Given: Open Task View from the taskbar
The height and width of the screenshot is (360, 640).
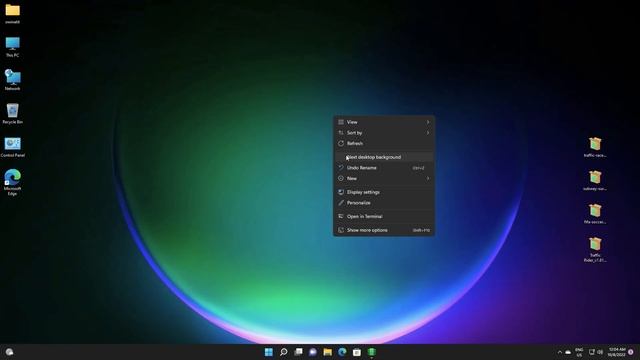Looking at the screenshot, I should pos(298,352).
